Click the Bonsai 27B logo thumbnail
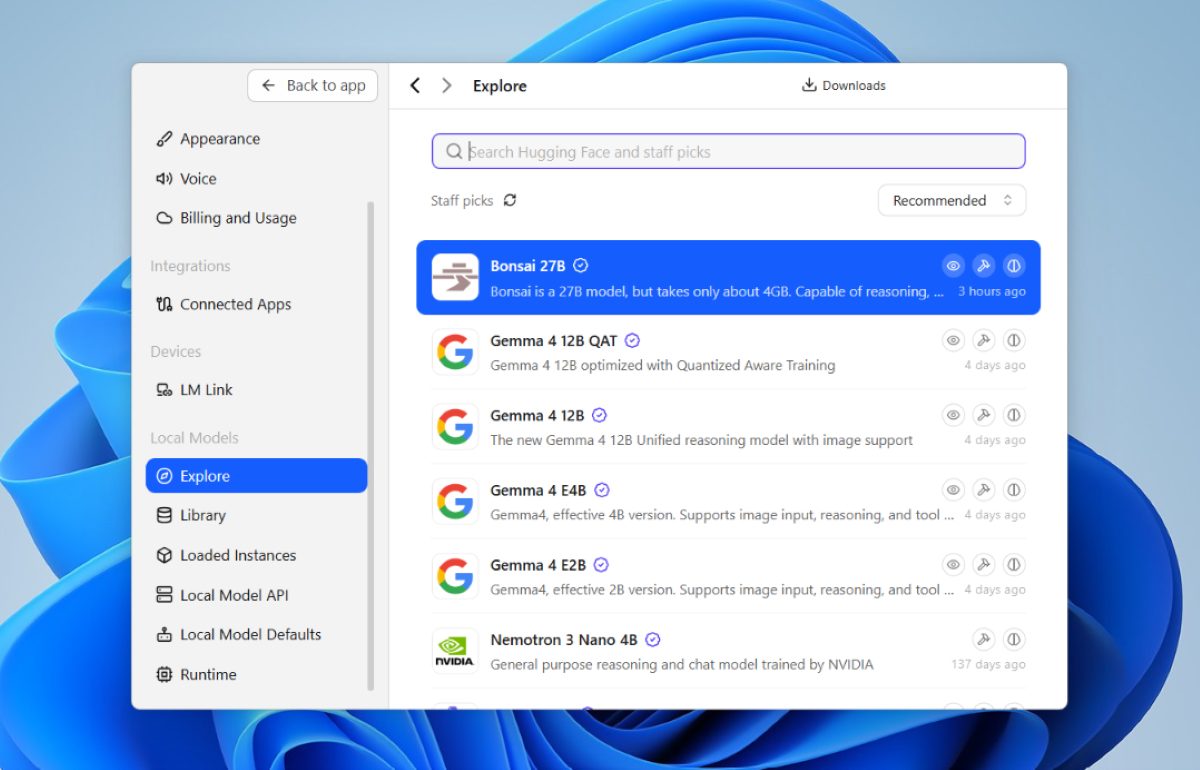Viewport: 1200px width, 770px height. pos(455,277)
